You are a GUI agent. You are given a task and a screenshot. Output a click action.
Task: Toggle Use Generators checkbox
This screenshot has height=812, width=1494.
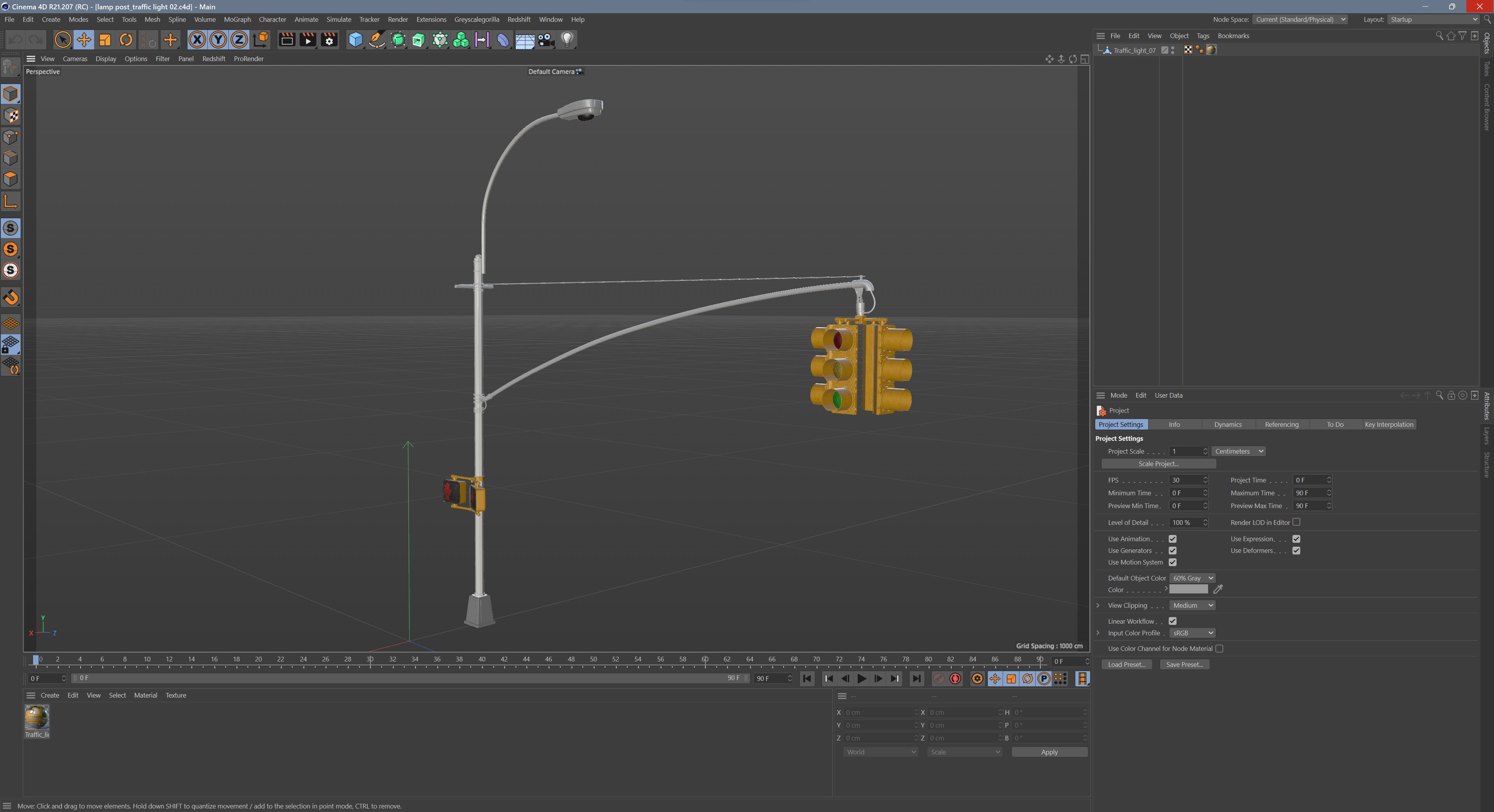coord(1172,551)
